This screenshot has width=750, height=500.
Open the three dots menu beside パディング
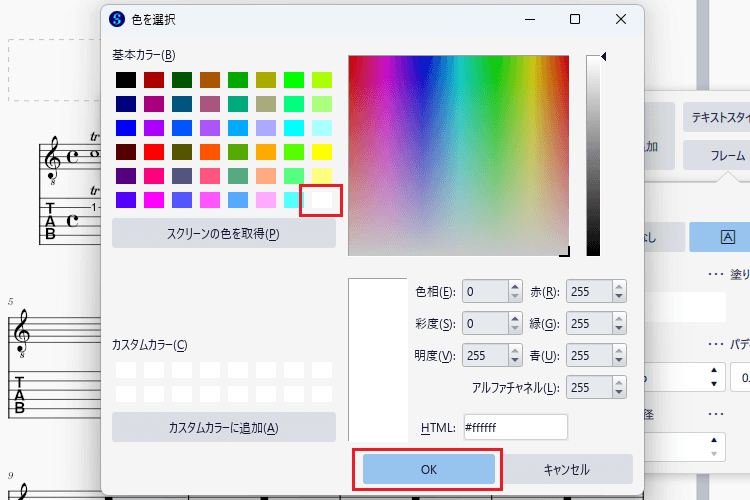click(x=716, y=344)
